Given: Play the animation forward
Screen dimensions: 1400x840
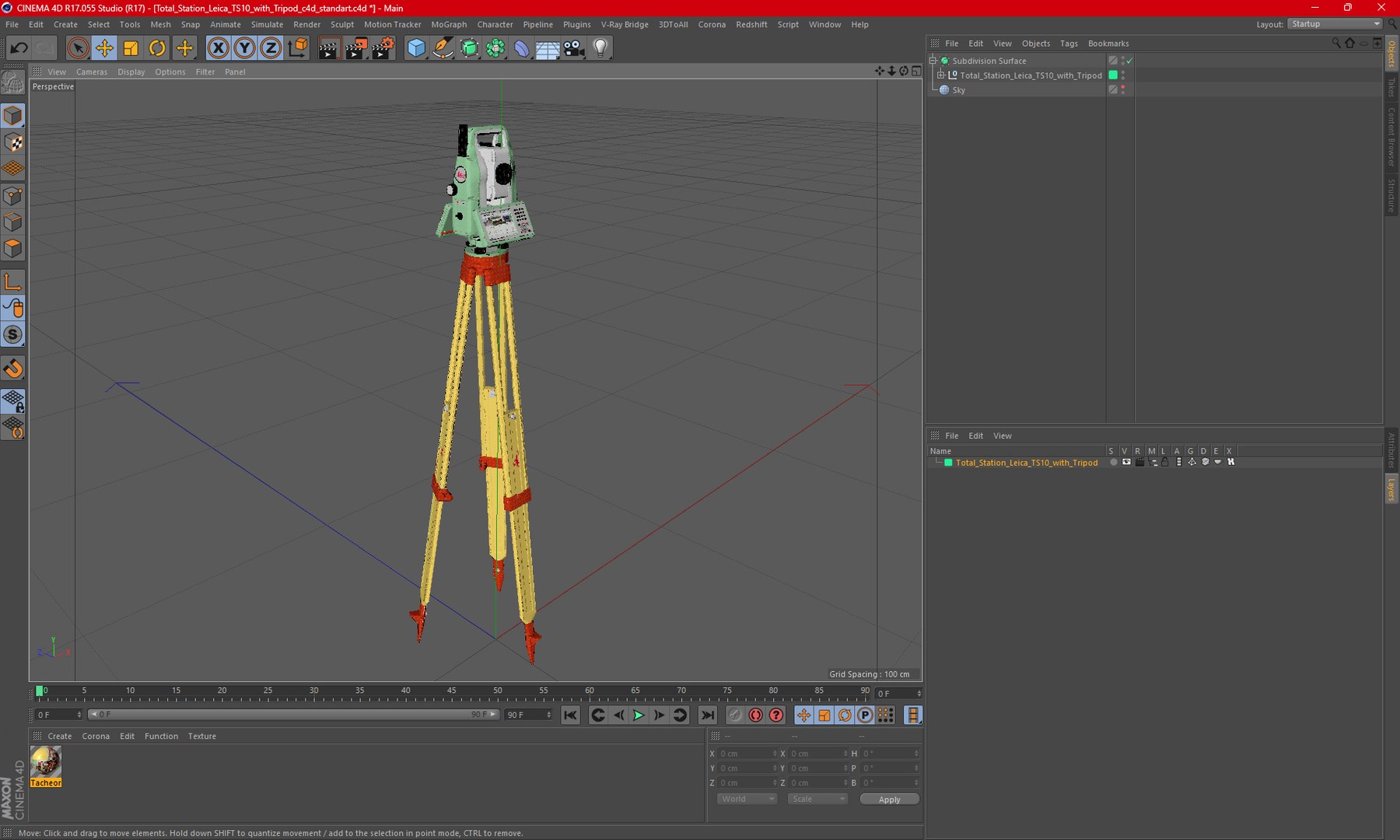Looking at the screenshot, I should pos(639,715).
